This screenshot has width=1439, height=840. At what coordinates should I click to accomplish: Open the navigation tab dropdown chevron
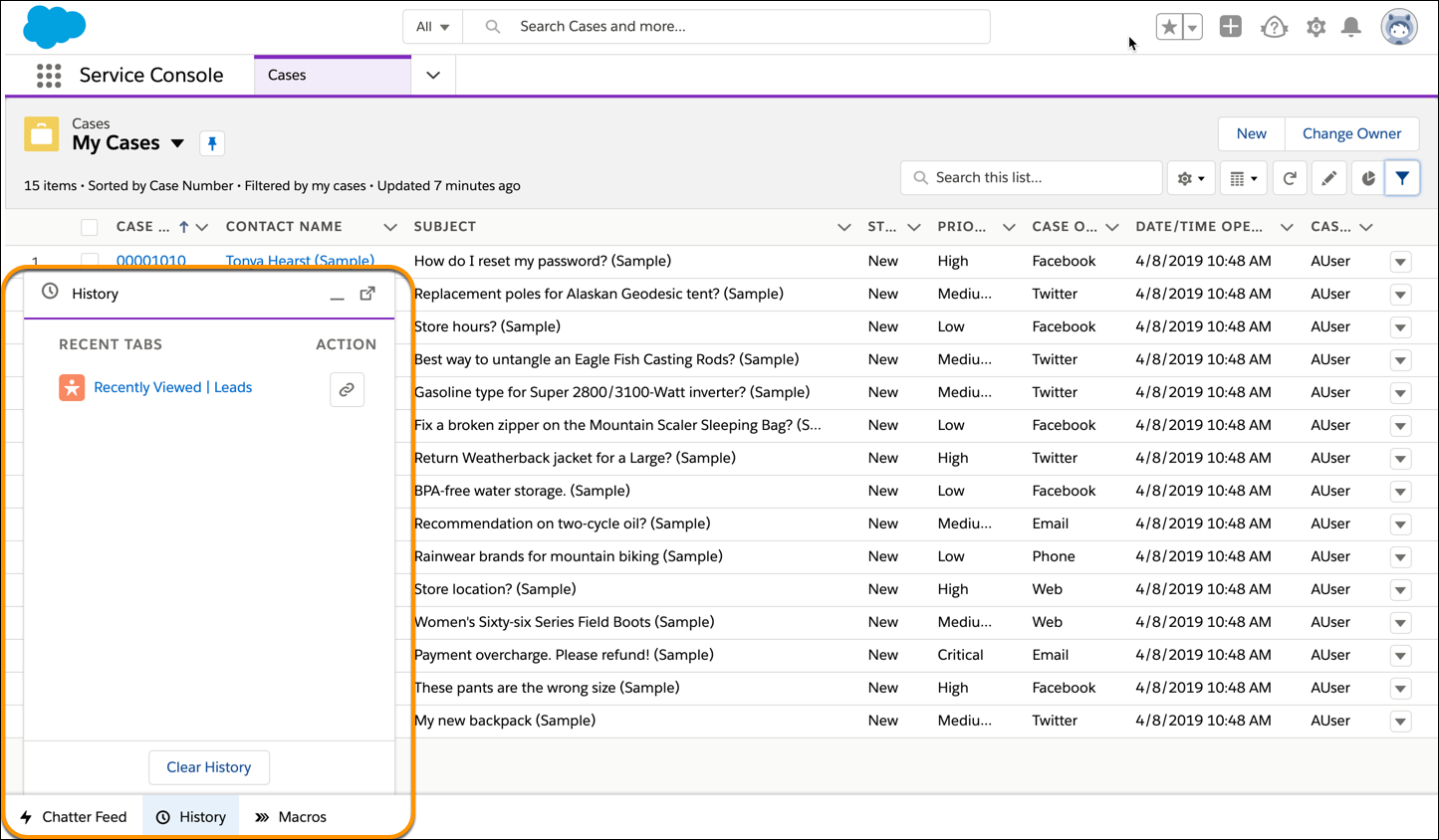click(x=433, y=76)
